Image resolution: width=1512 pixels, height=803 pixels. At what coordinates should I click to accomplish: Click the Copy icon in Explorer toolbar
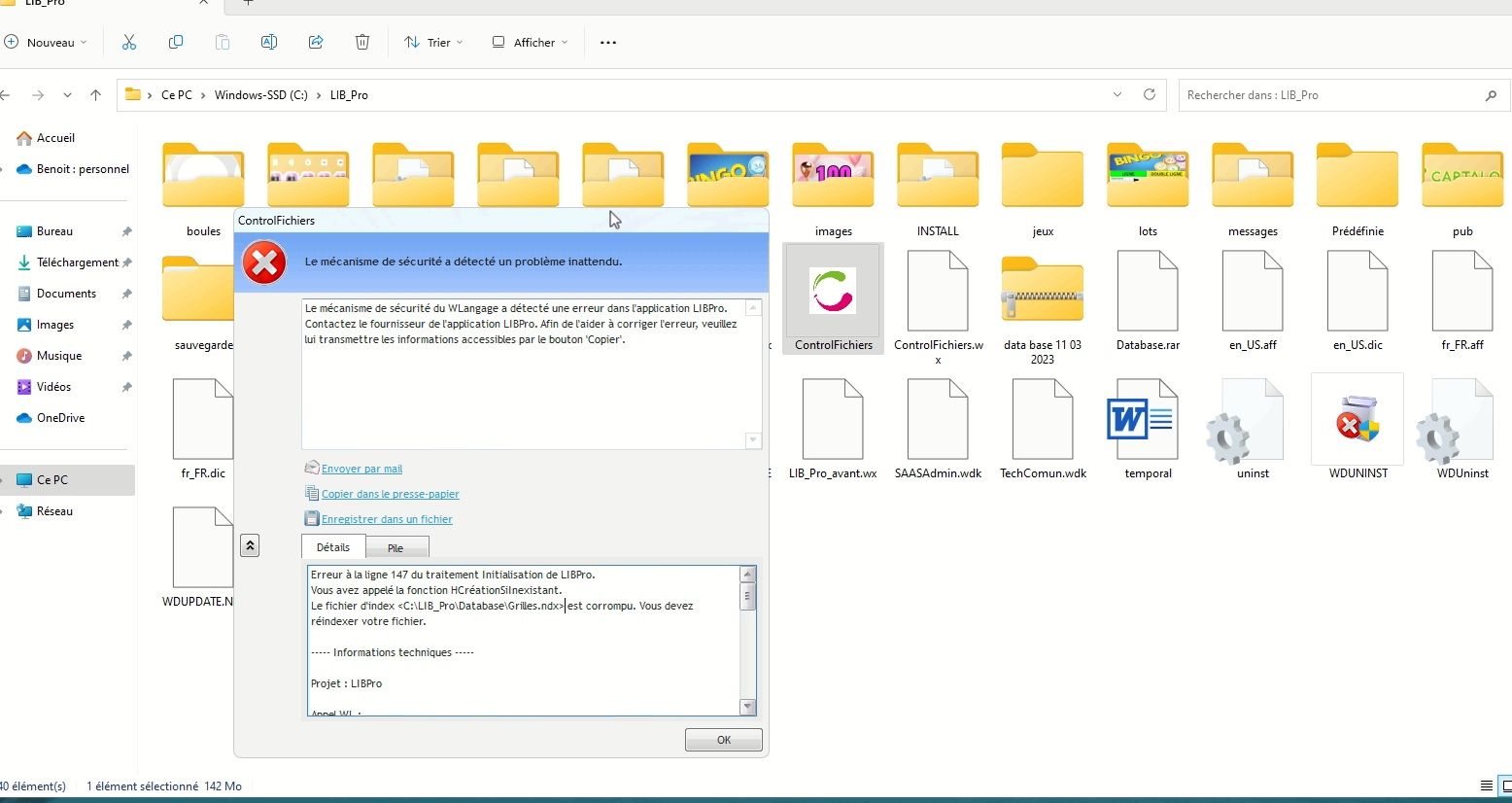pyautogui.click(x=176, y=42)
